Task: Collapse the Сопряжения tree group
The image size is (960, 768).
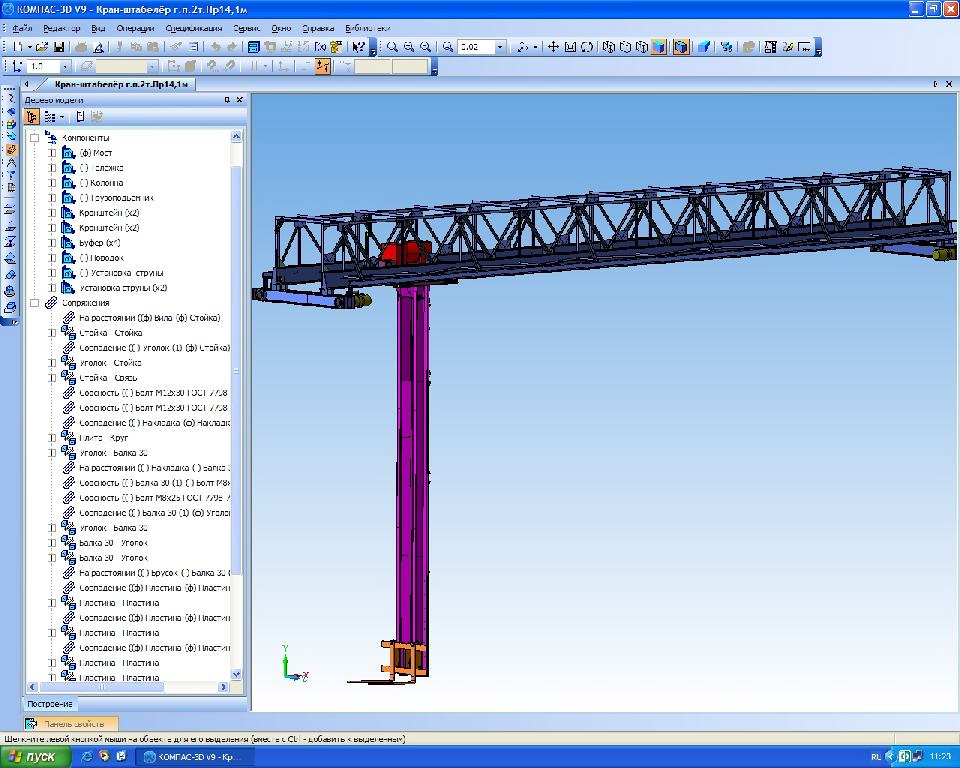Action: pyautogui.click(x=34, y=303)
